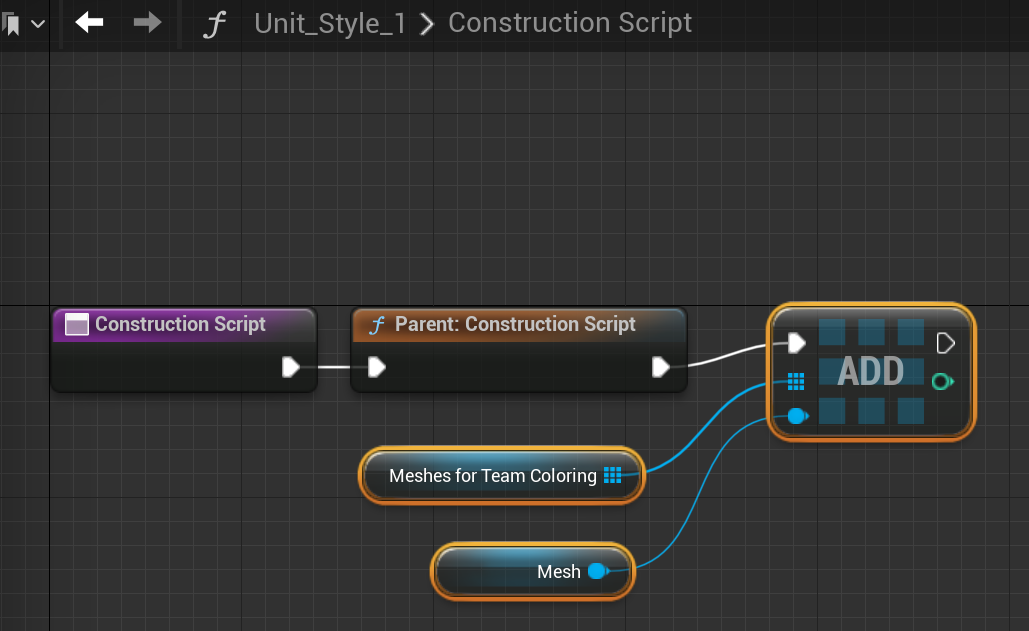Select the ADD node label

coord(870,372)
